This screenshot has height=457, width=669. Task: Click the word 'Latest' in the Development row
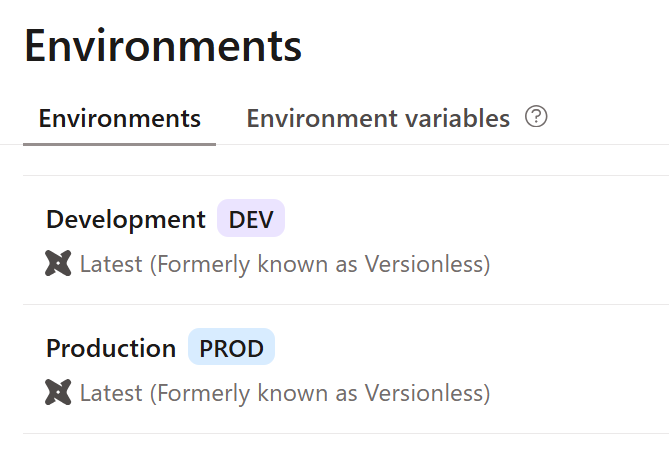pyautogui.click(x=111, y=264)
